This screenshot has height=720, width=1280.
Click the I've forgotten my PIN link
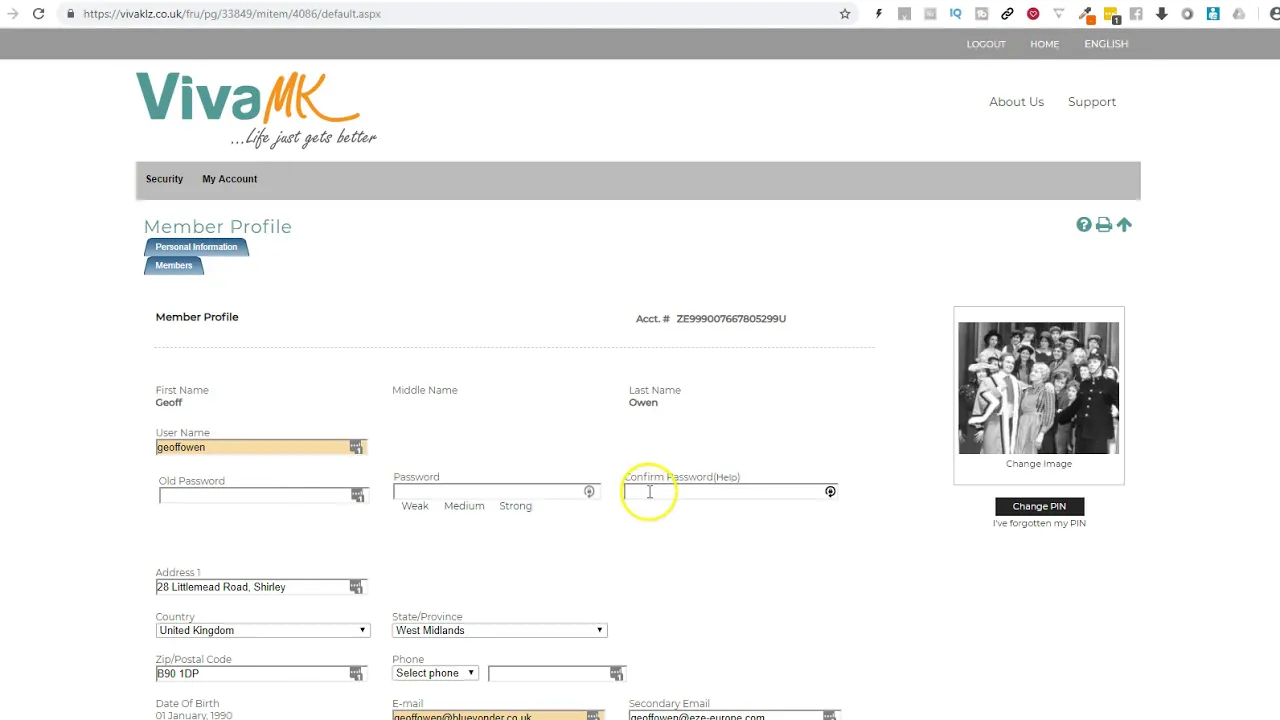[x=1039, y=523]
